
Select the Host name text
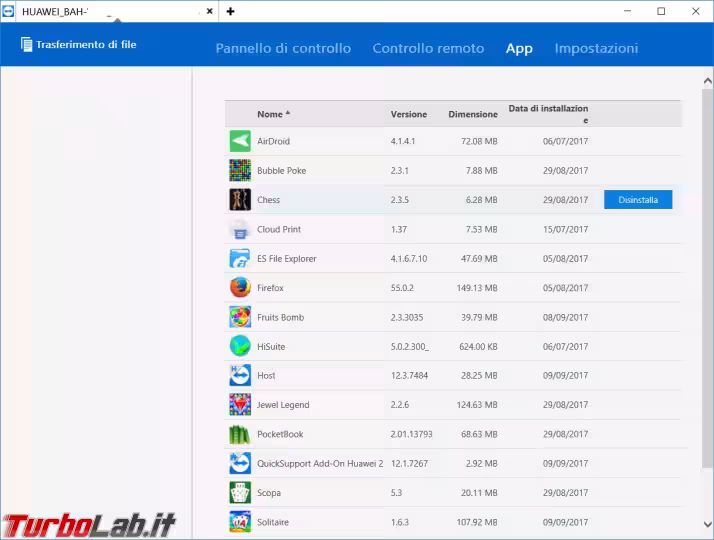point(266,376)
